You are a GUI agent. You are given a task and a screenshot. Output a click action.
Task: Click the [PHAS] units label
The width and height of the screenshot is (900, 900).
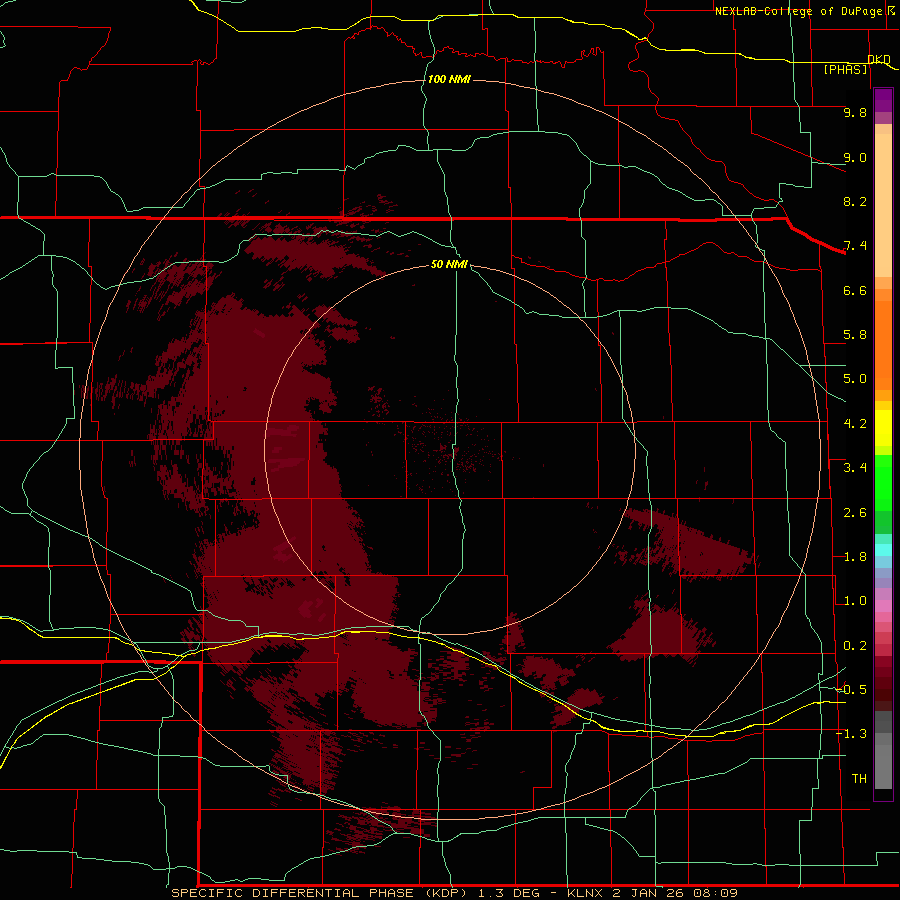click(845, 69)
